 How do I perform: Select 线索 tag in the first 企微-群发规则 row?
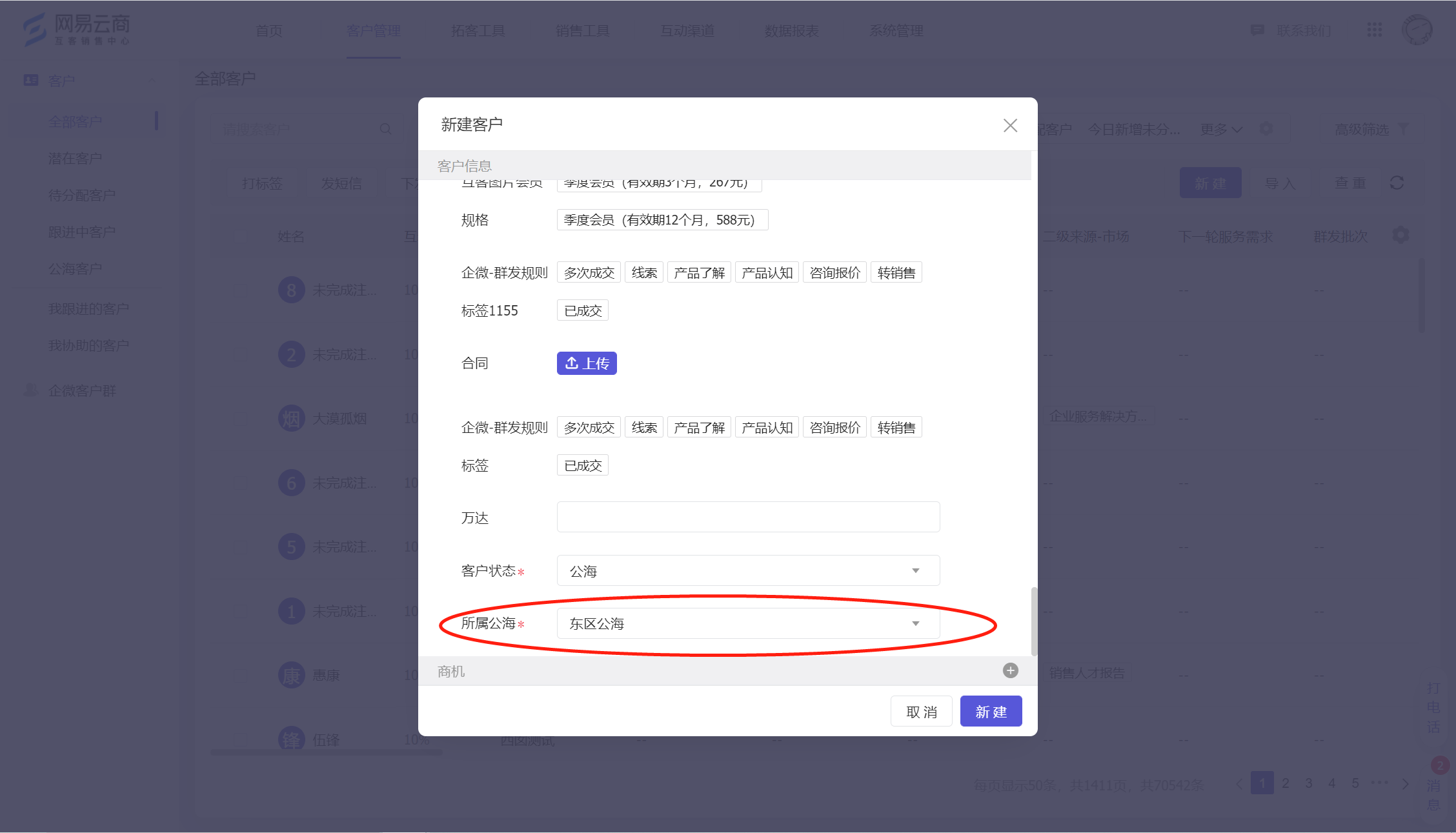click(x=643, y=272)
